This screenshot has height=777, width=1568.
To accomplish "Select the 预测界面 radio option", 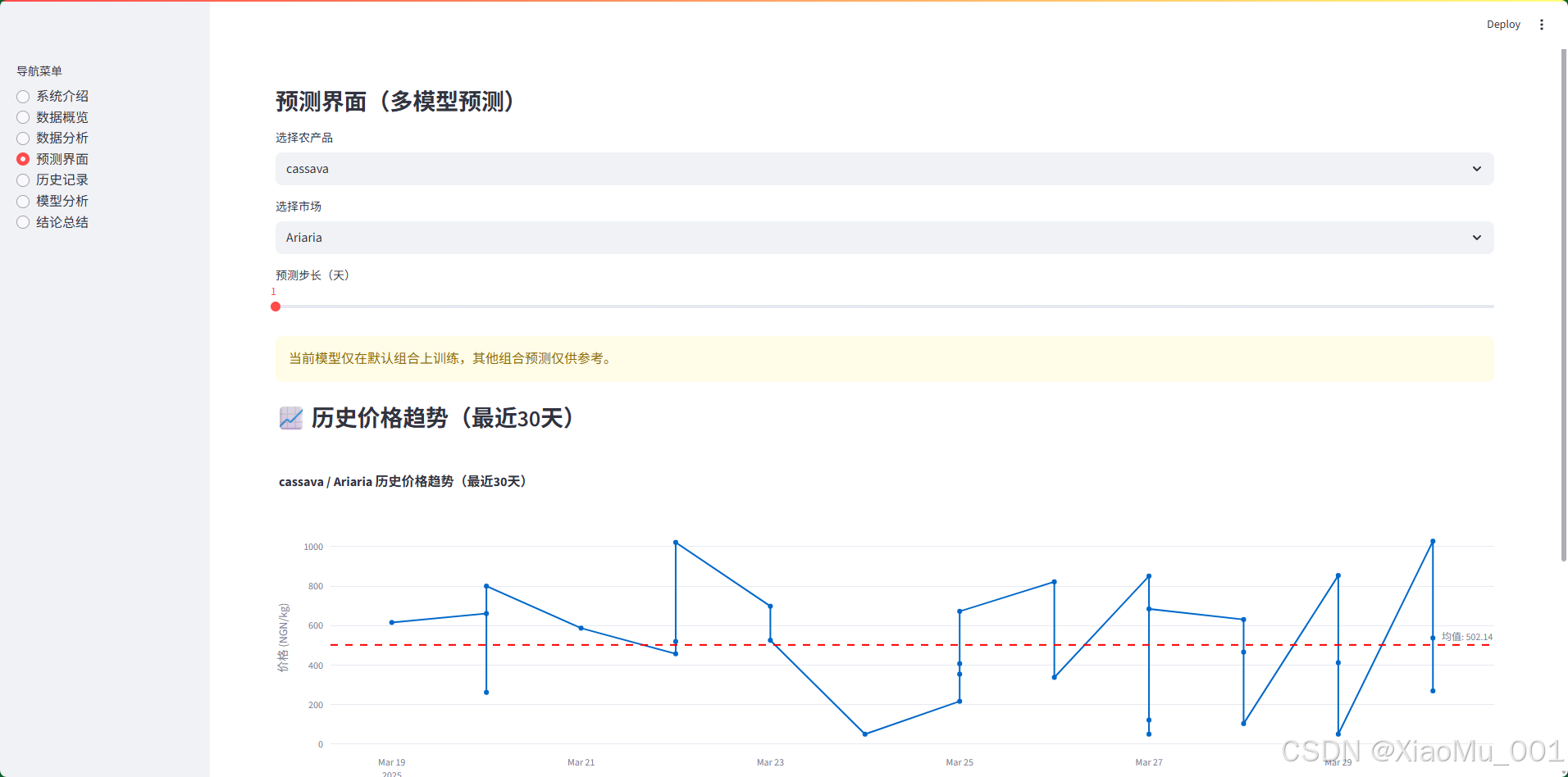I will coord(52,159).
